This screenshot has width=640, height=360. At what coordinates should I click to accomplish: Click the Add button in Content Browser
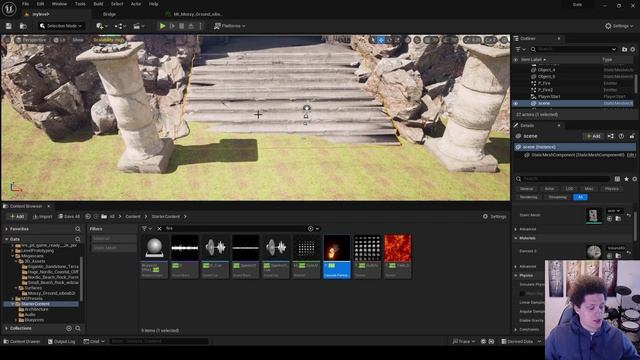tap(17, 217)
